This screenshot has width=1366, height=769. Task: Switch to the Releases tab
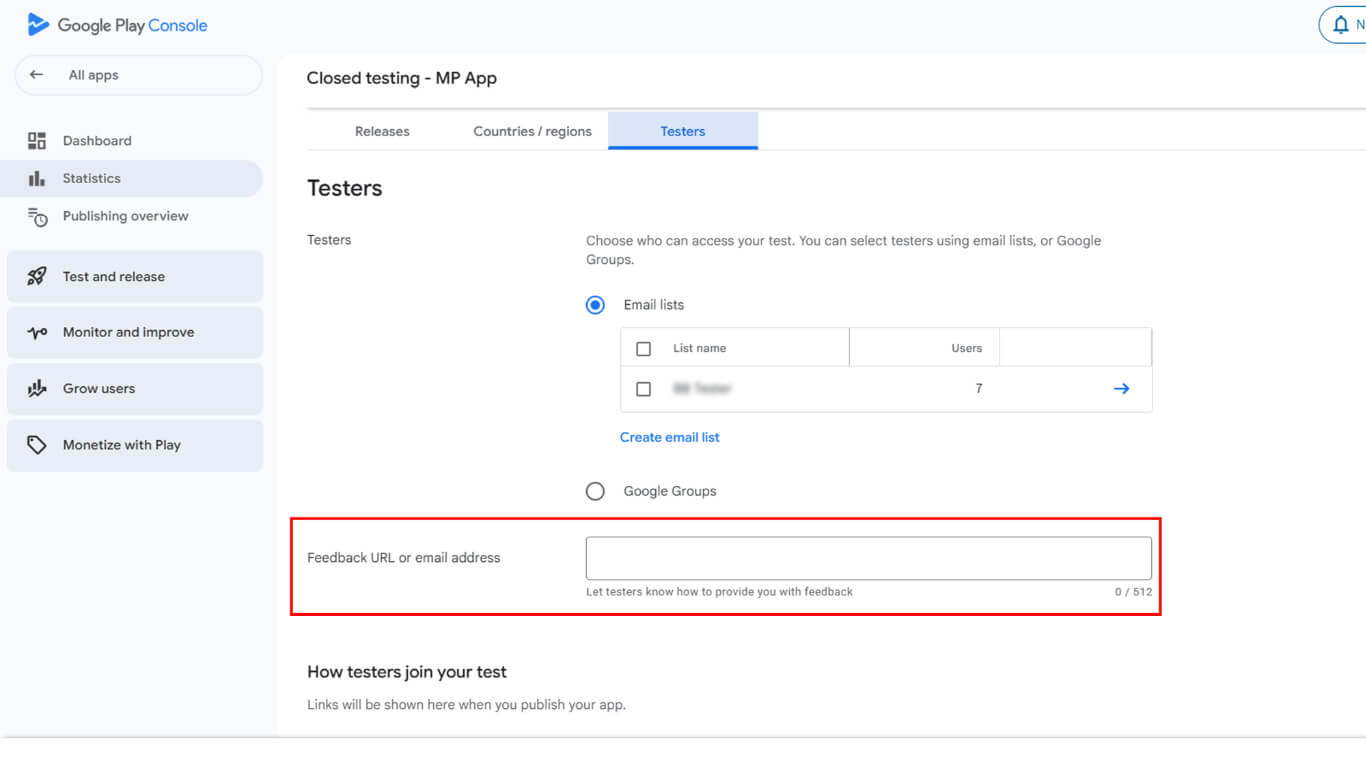(382, 131)
